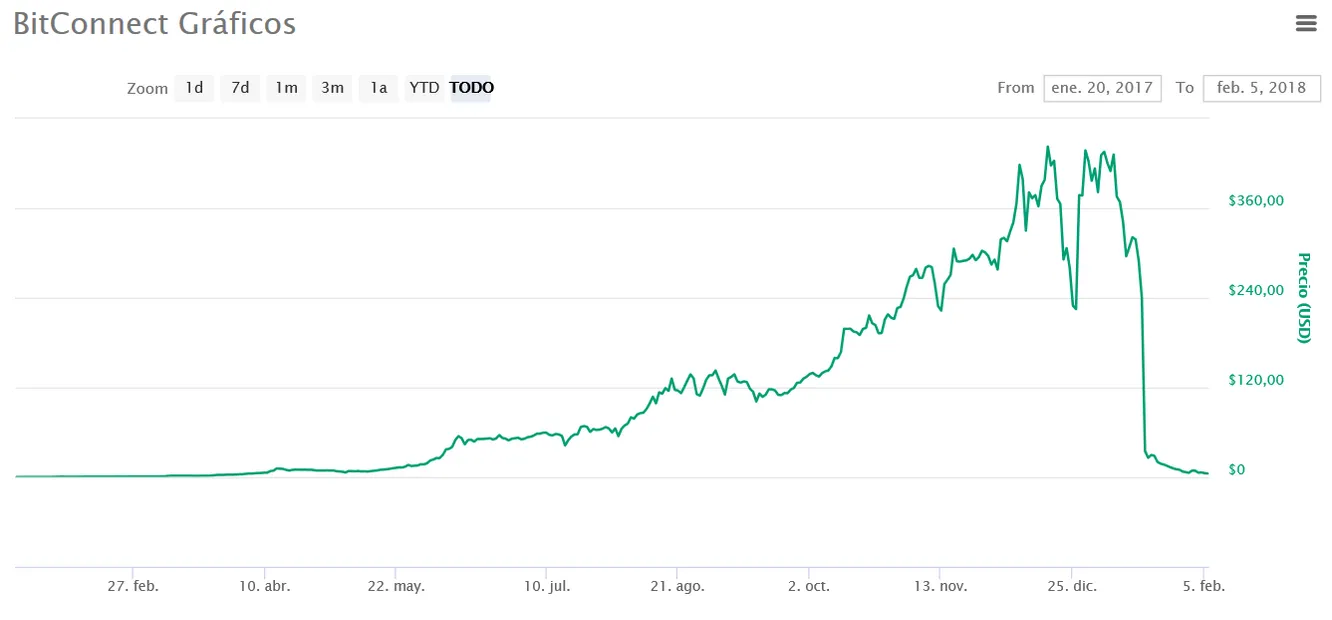1332x620 pixels.
Task: Click the Precio (USD) axis title
Action: pos(1303,298)
